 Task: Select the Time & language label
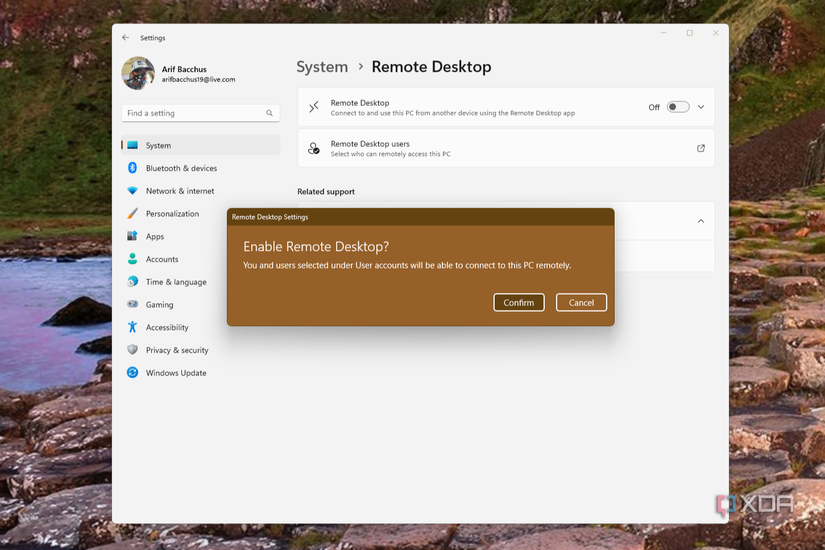coord(176,282)
